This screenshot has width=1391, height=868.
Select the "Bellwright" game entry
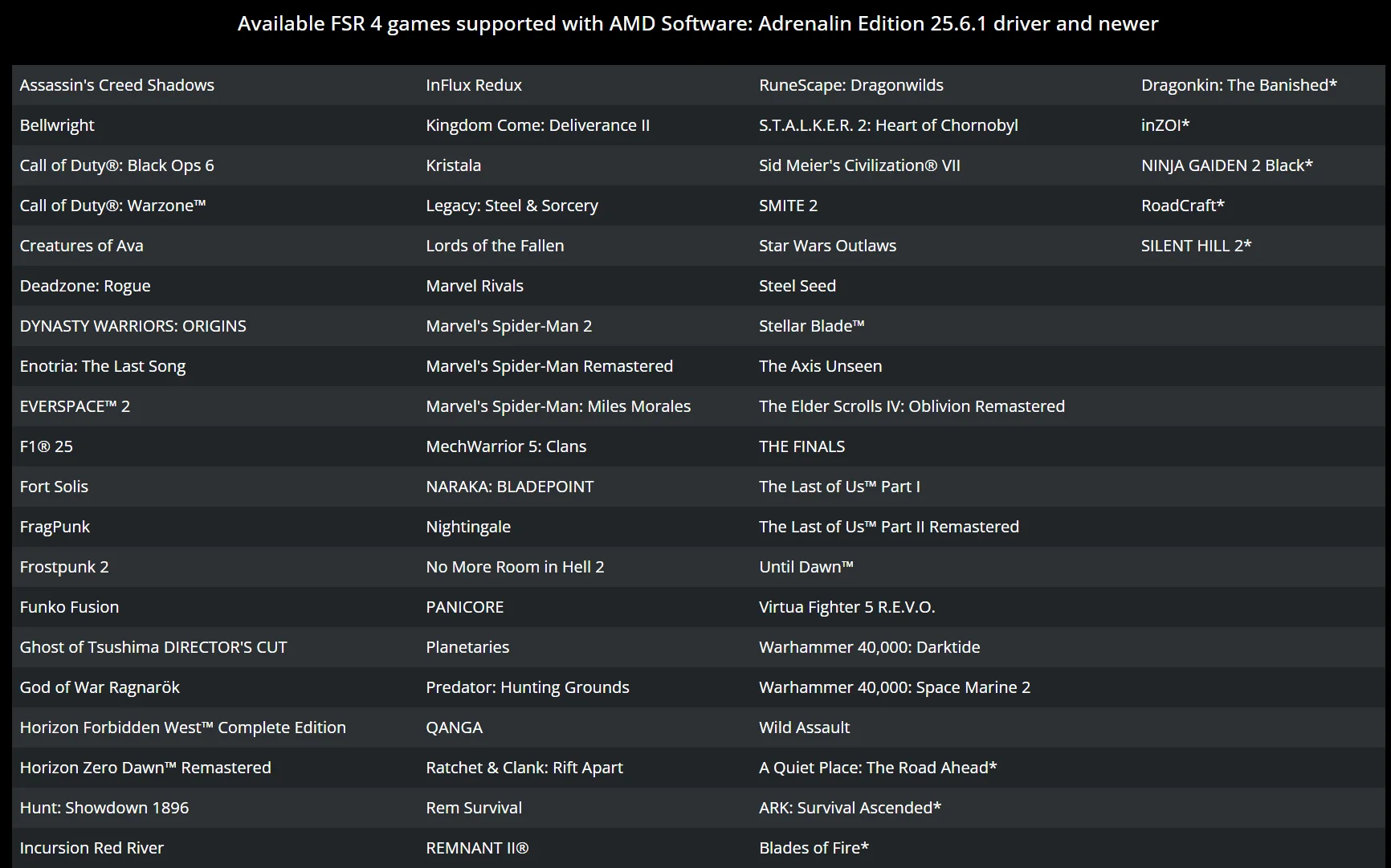[57, 125]
